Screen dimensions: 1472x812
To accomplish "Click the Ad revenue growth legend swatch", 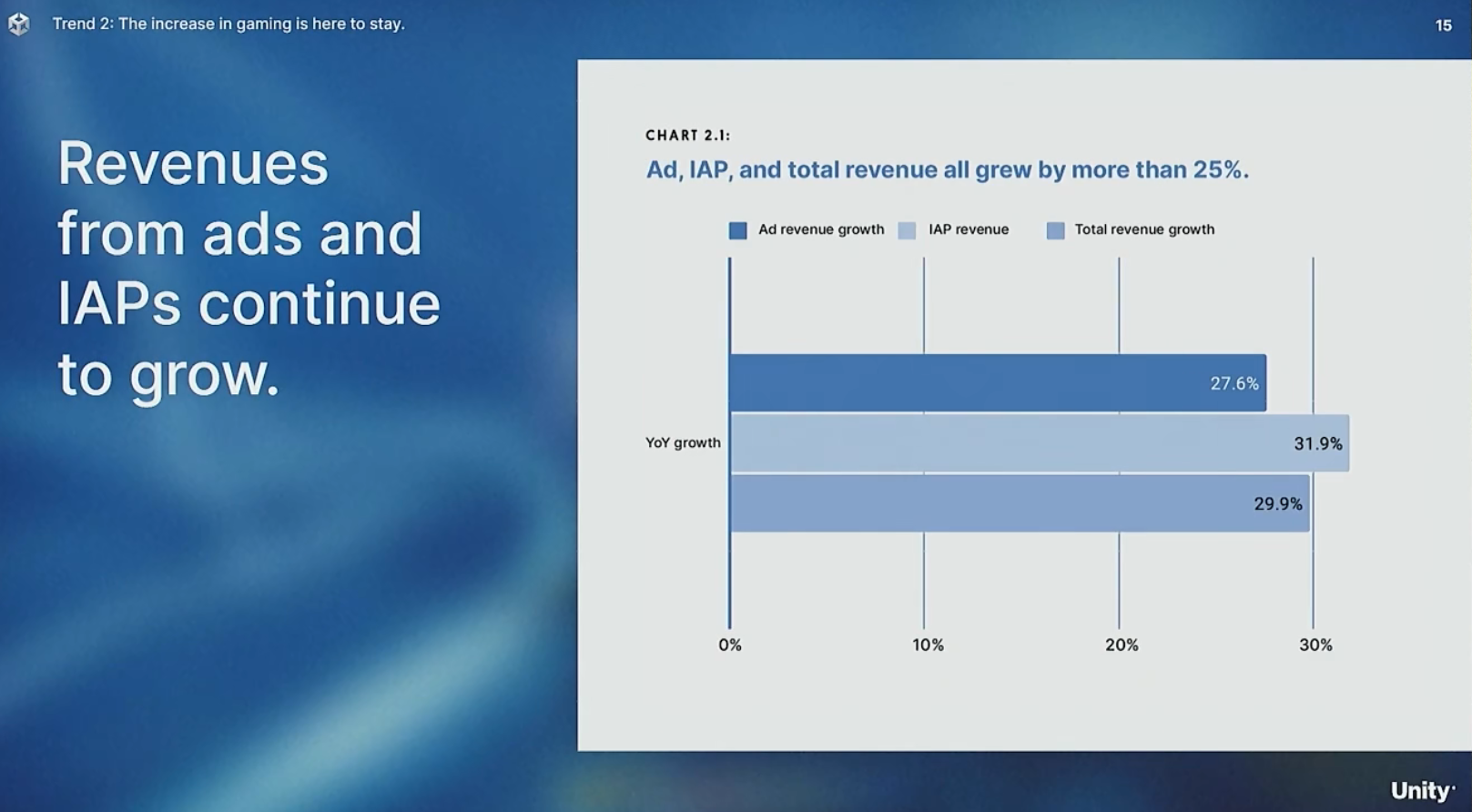I will (x=737, y=230).
